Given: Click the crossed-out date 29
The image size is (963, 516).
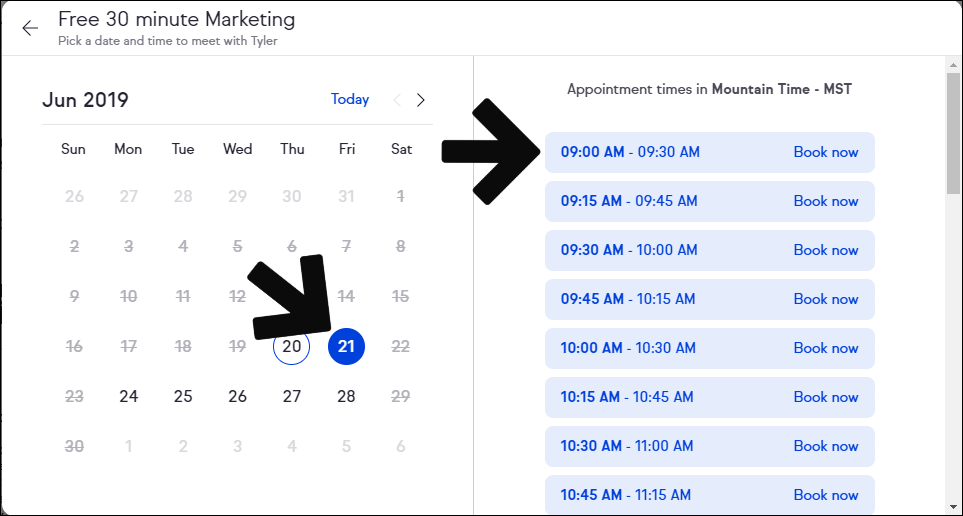Looking at the screenshot, I should (x=400, y=396).
